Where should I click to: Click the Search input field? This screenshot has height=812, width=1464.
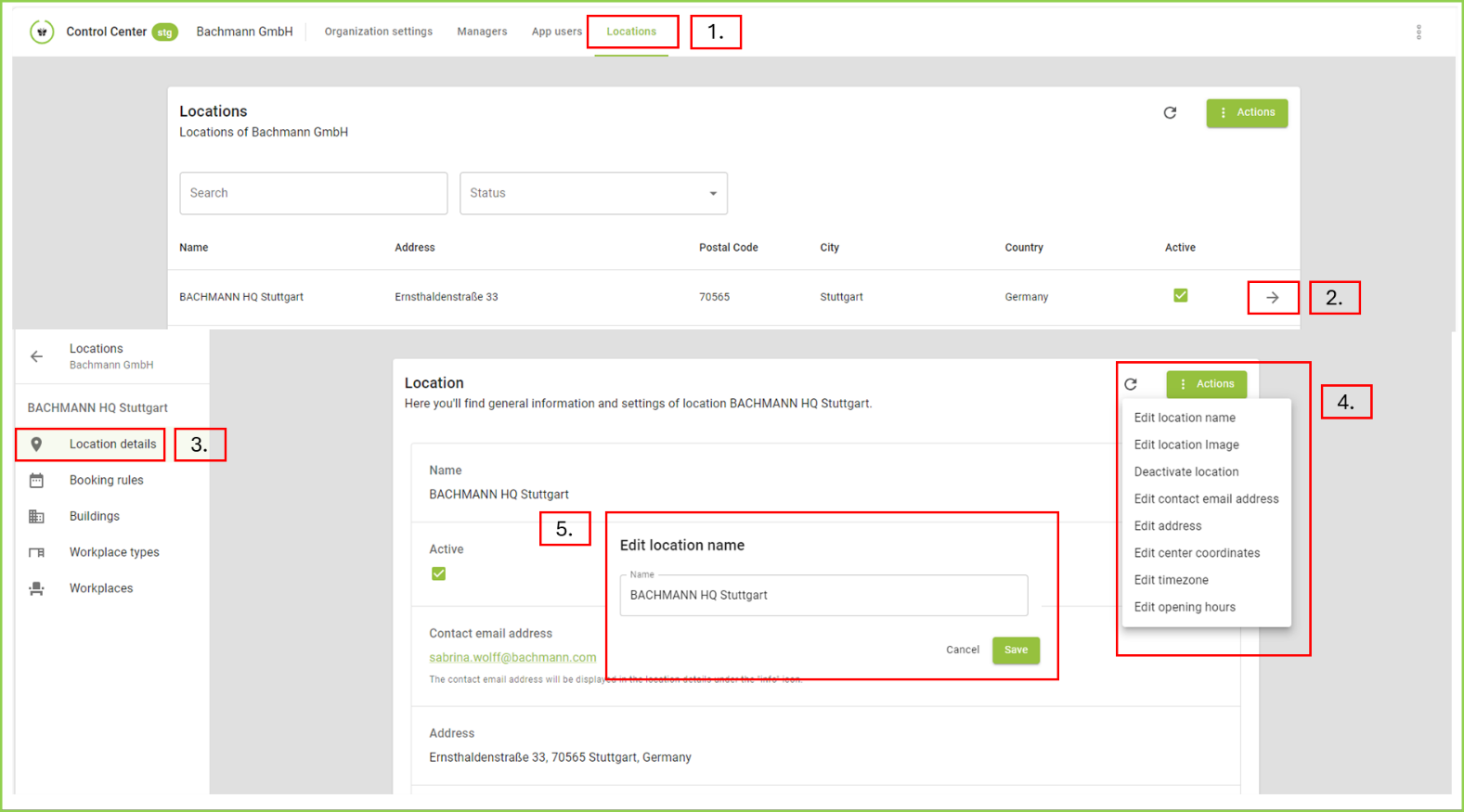click(313, 193)
